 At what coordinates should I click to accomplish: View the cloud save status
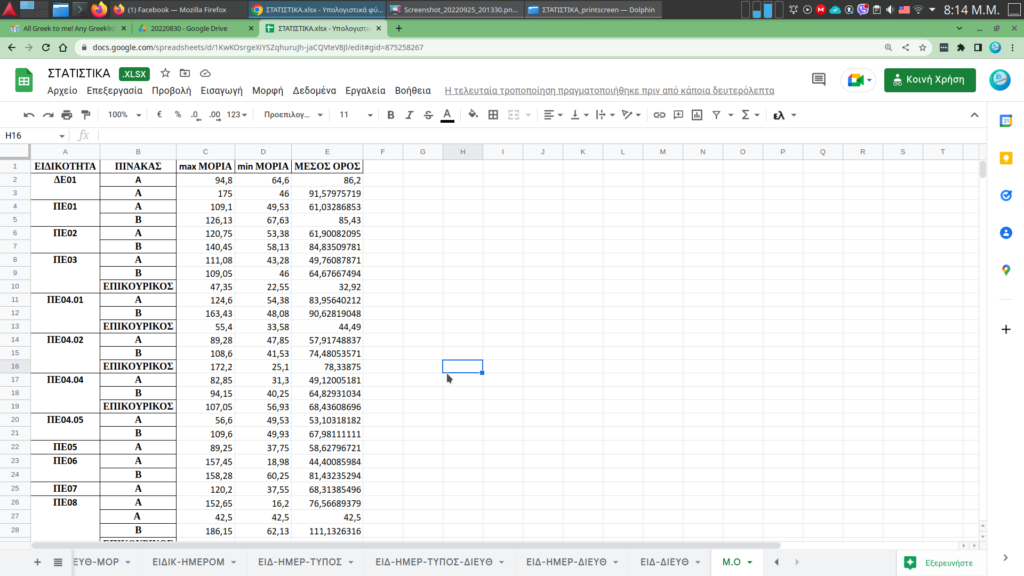[x=205, y=73]
